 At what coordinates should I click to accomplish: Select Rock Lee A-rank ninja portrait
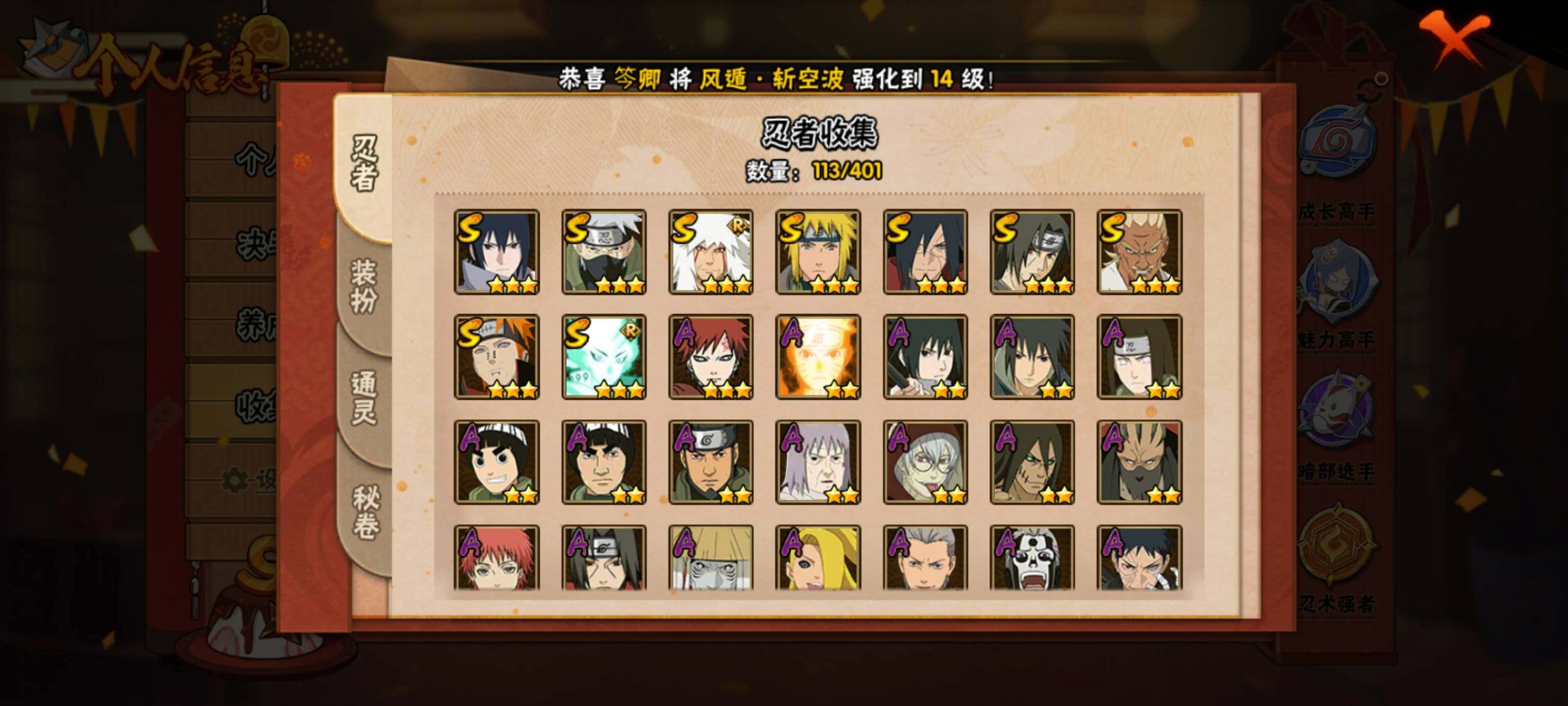[x=496, y=462]
